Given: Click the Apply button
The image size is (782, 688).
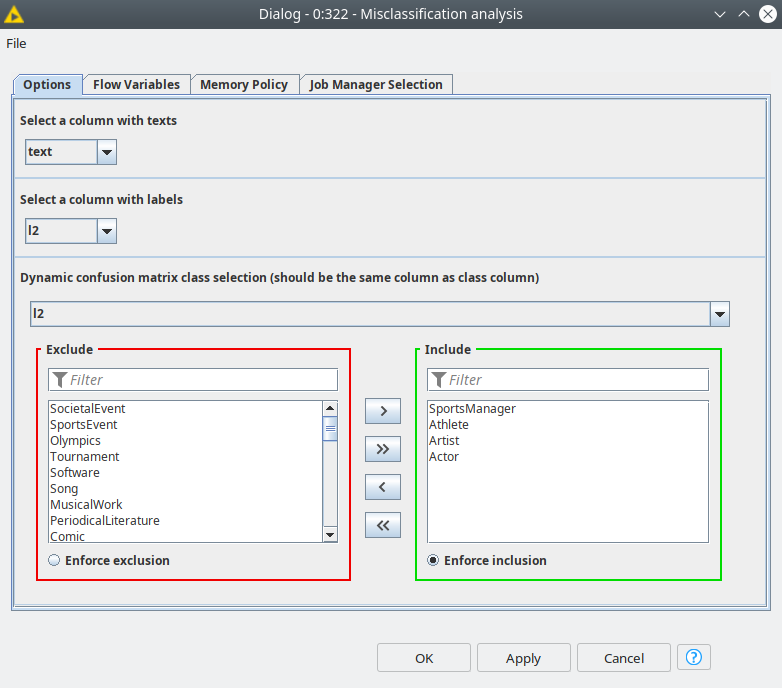Looking at the screenshot, I should 524,658.
